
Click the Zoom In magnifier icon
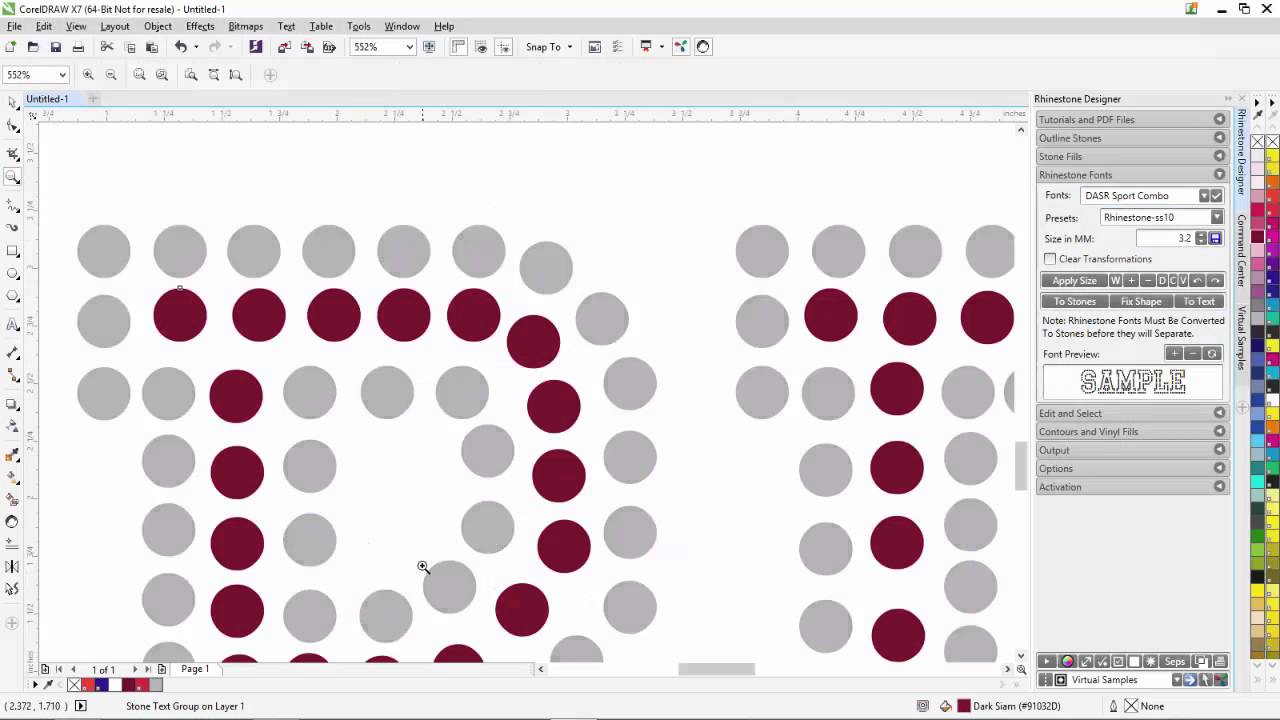(88, 75)
